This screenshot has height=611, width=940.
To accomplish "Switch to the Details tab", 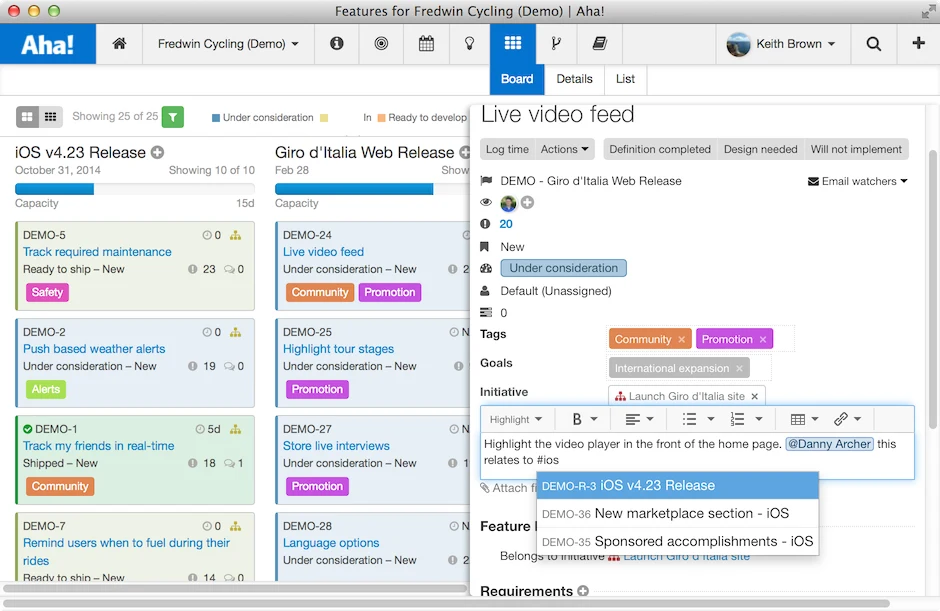I will 574,79.
